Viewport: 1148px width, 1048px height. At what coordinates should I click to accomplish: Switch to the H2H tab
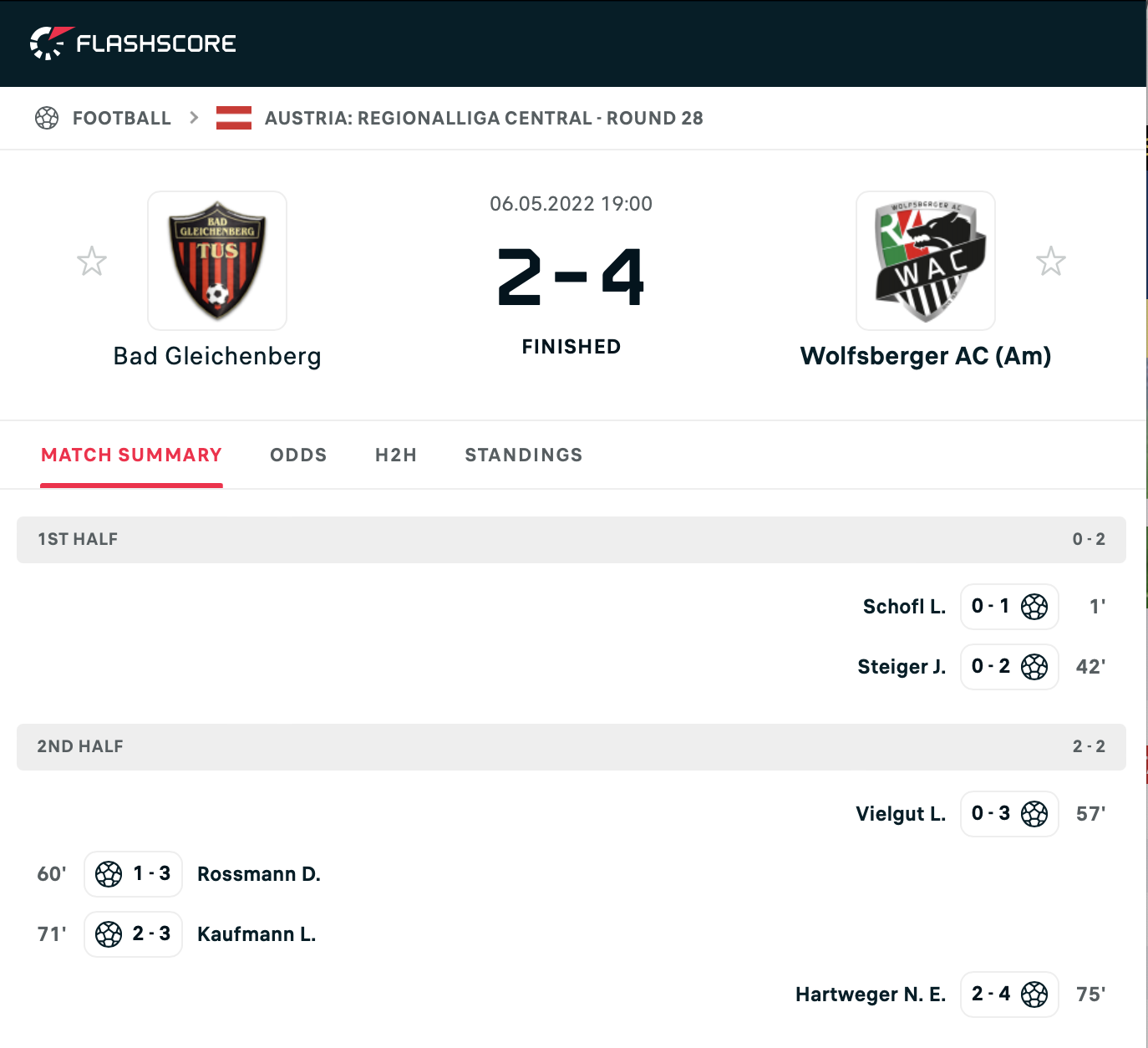pyautogui.click(x=396, y=455)
